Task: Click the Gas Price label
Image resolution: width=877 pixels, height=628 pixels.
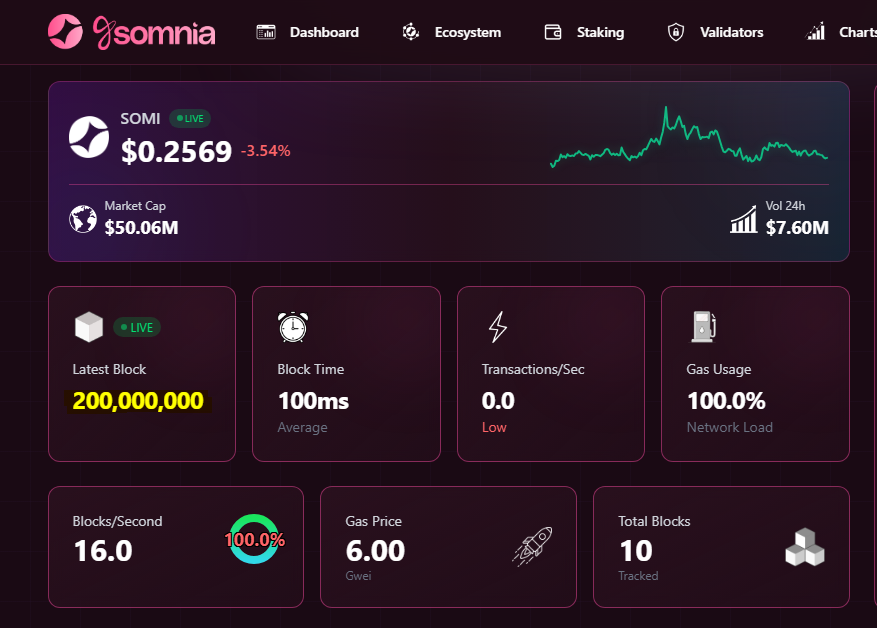Action: tap(374, 521)
